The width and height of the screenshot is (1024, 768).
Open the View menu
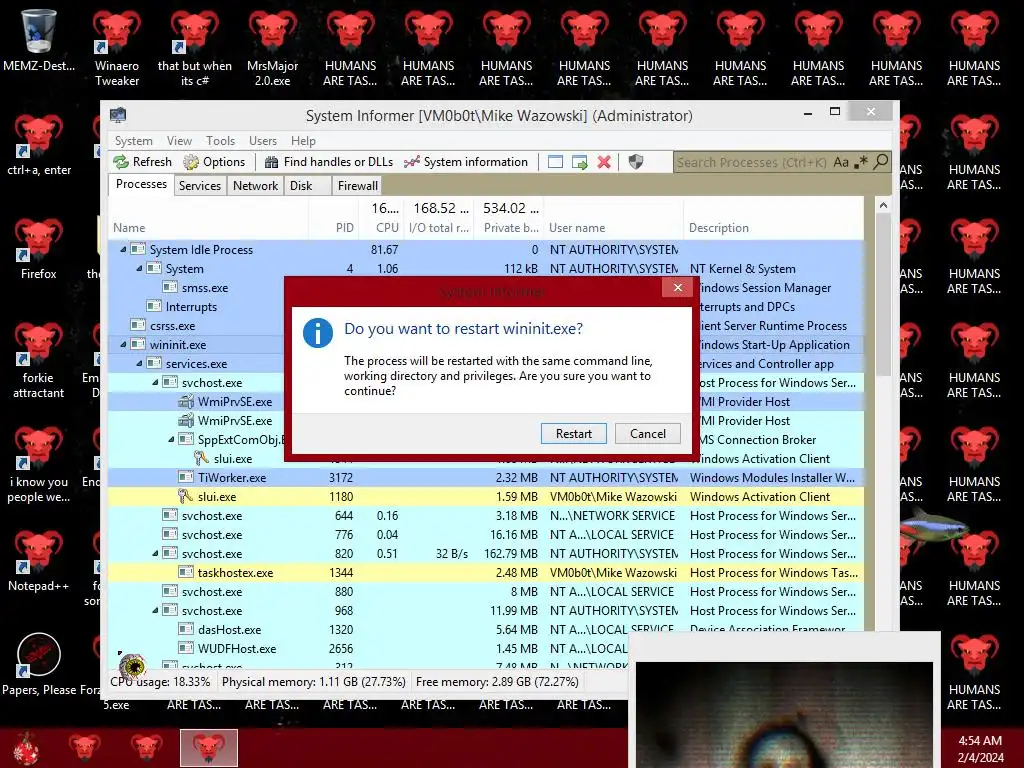click(179, 140)
